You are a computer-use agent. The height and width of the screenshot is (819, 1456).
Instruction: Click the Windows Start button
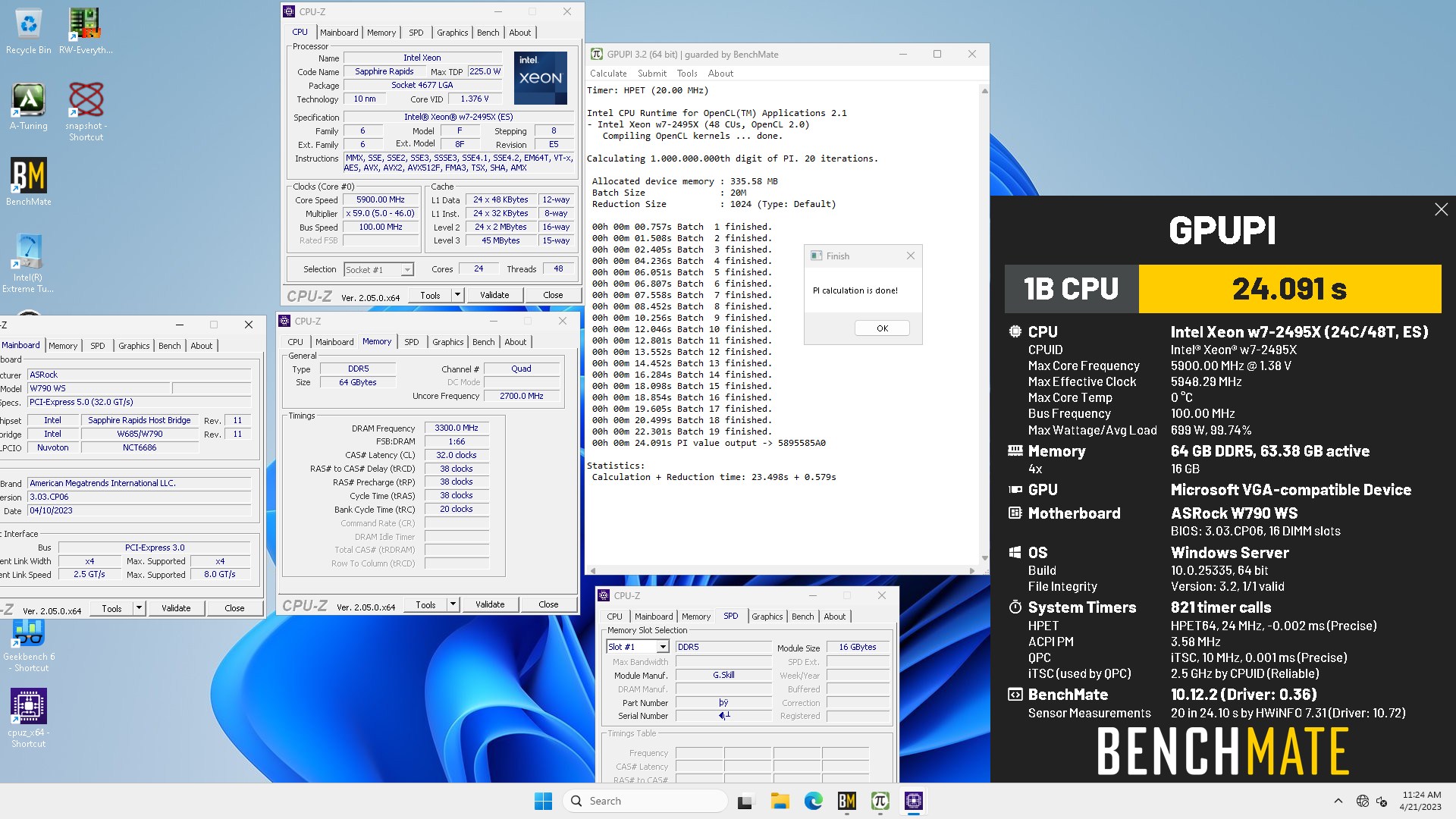[543, 801]
